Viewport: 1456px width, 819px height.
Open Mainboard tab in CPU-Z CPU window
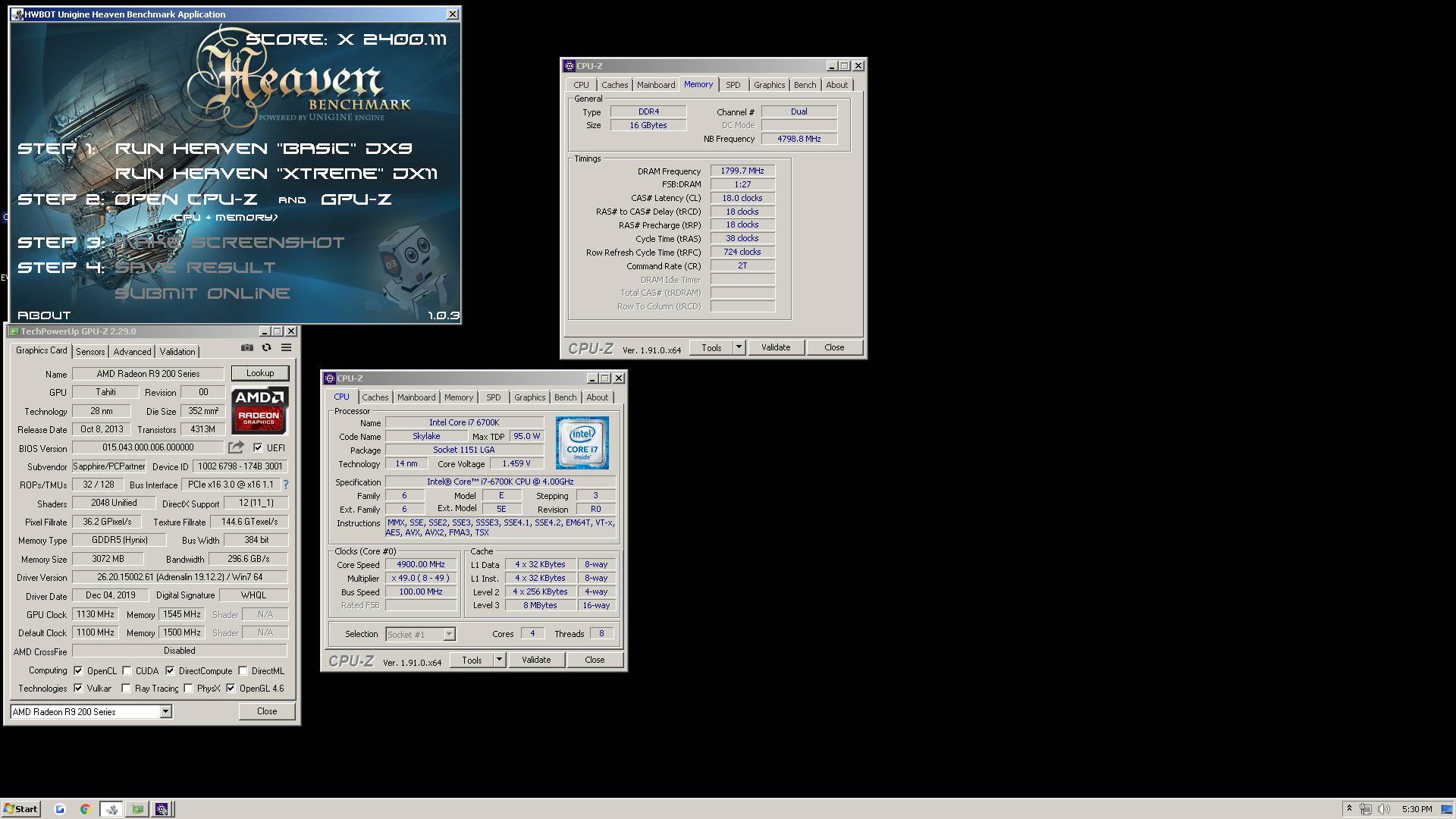(x=416, y=397)
